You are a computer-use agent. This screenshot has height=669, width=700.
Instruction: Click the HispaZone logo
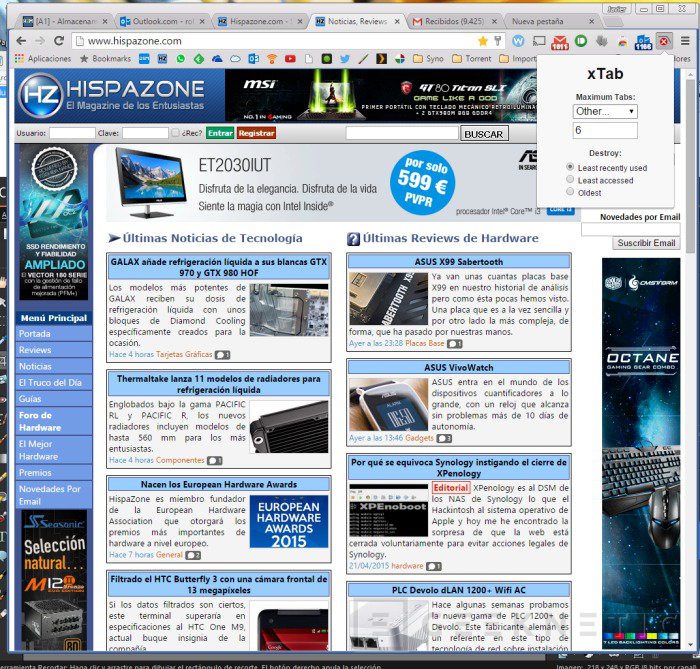[x=110, y=96]
